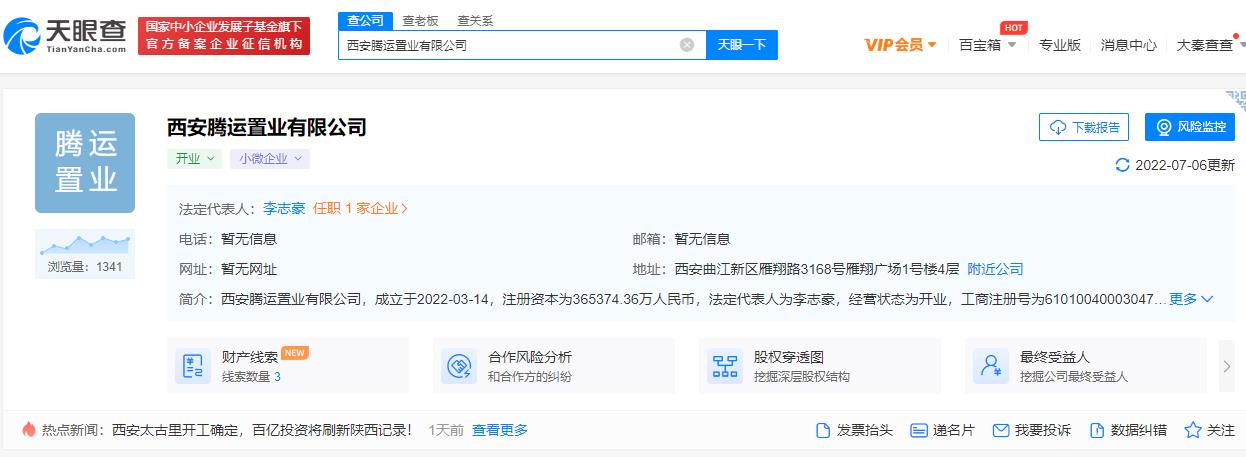The width and height of the screenshot is (1246, 457).
Task: Click the 天眼一下 search button
Action: coord(741,45)
